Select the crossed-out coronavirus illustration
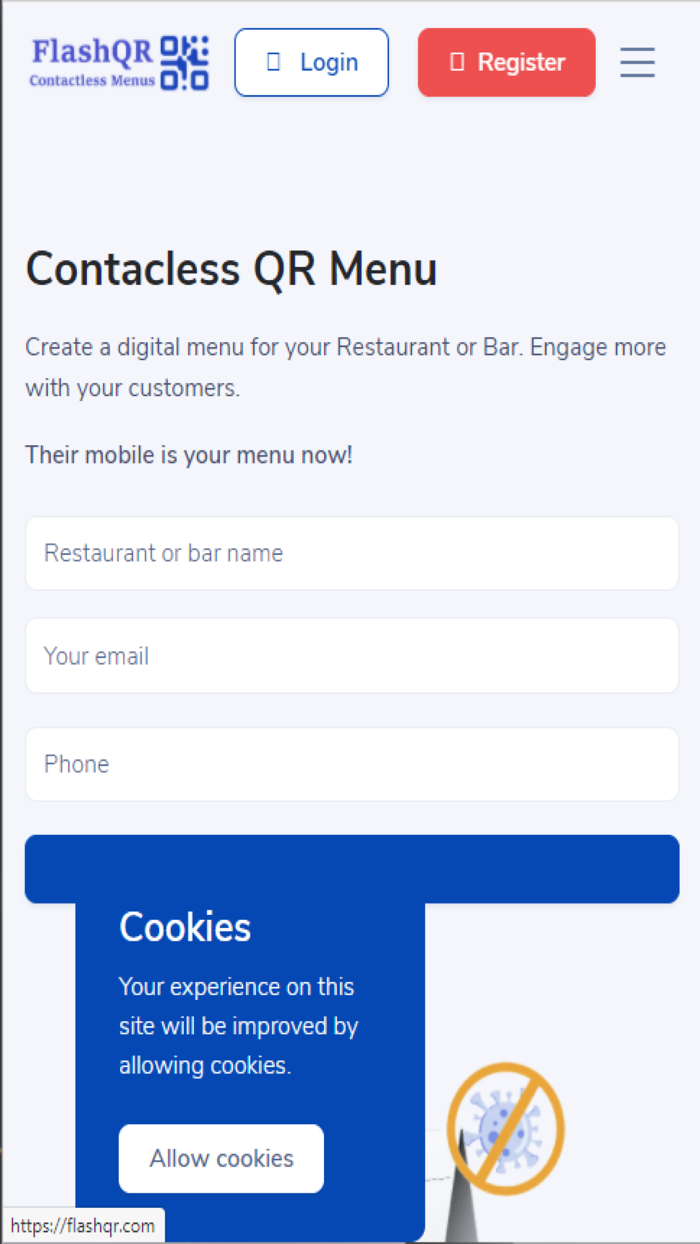Viewport: 700px width, 1244px height. click(507, 1128)
